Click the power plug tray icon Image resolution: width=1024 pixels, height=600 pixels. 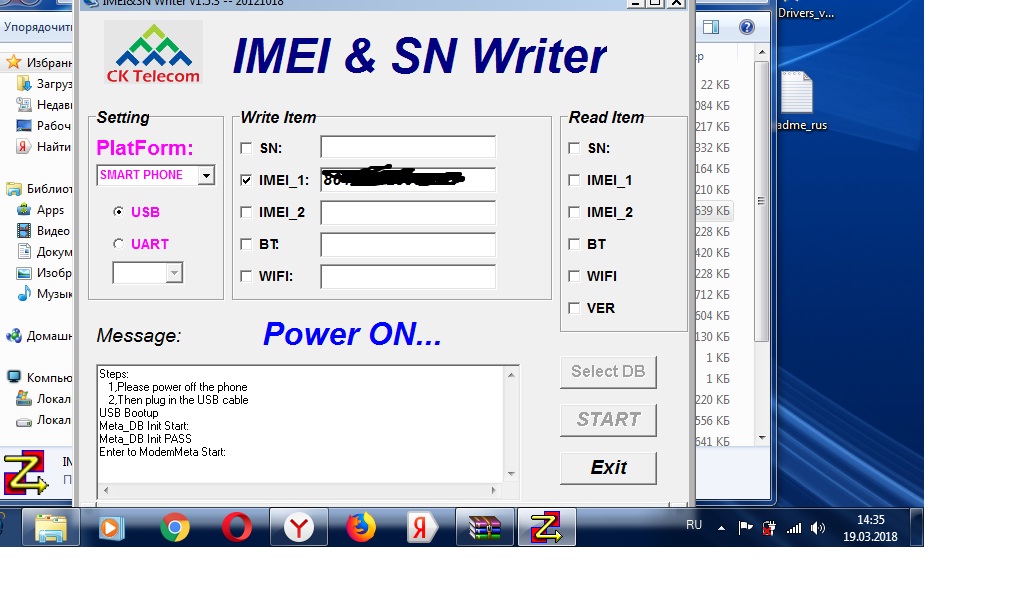pyautogui.click(x=769, y=528)
